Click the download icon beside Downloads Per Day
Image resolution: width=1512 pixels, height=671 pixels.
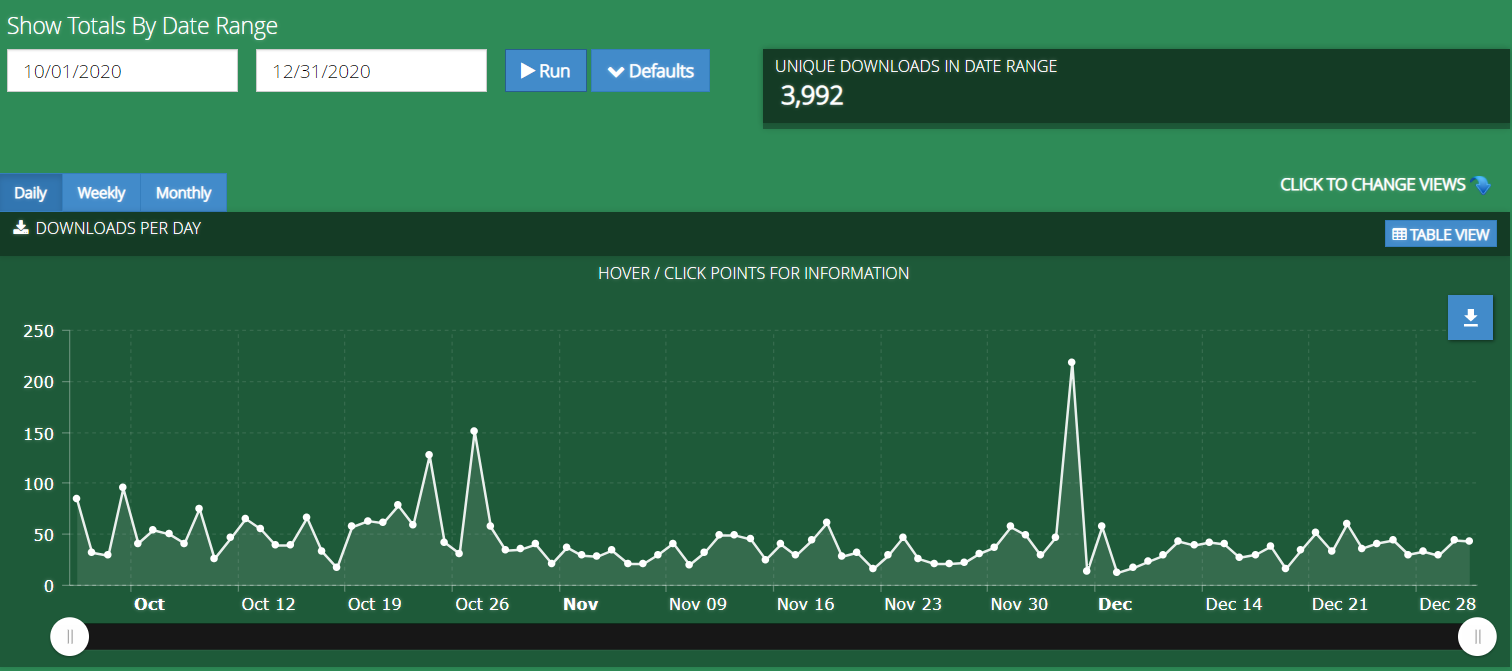point(20,228)
